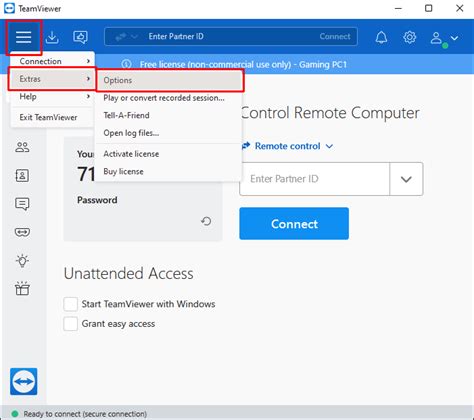
Task: Open the gift box sidebar icon
Action: point(22,289)
